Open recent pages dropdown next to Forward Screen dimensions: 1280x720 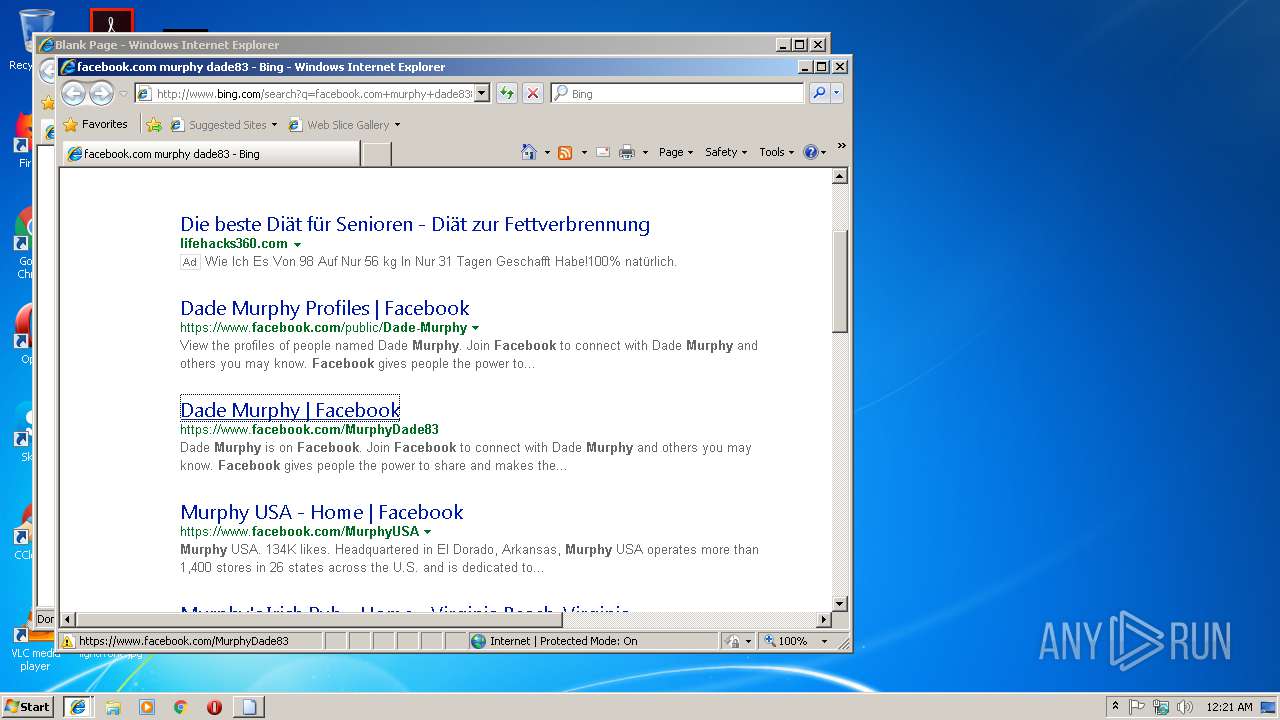123,94
